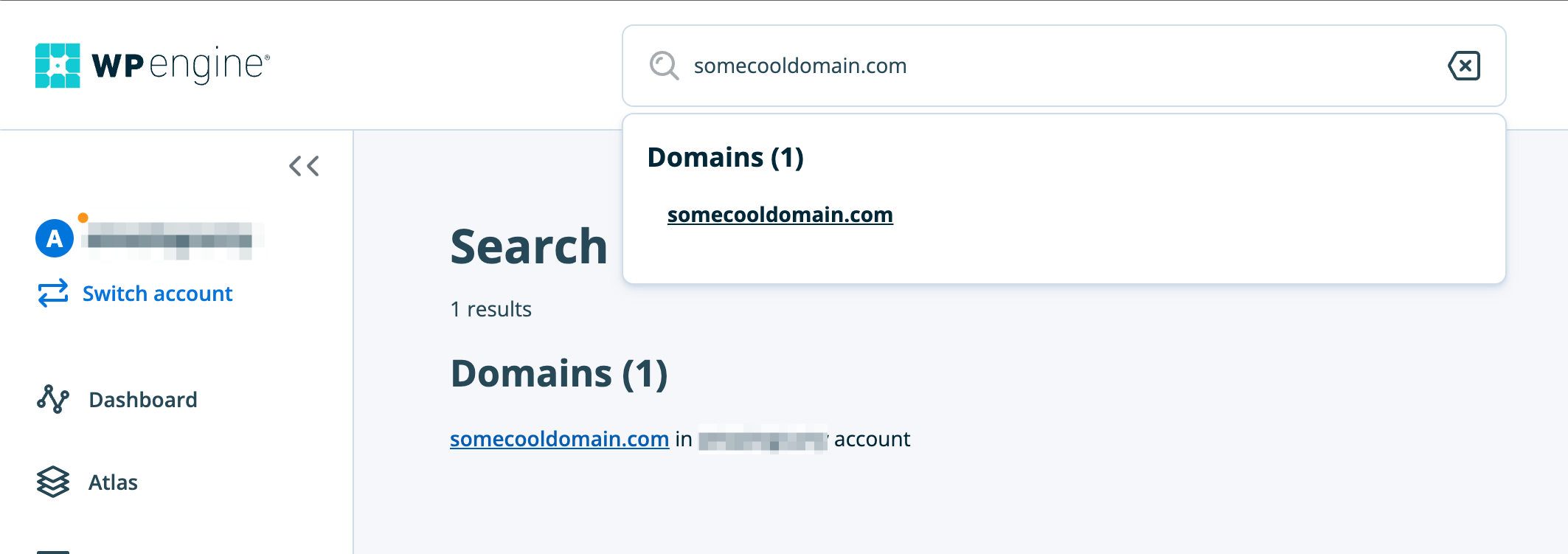The width and height of the screenshot is (1568, 554).
Task: Open somecooldomain.com link in search results
Action: 559,439
